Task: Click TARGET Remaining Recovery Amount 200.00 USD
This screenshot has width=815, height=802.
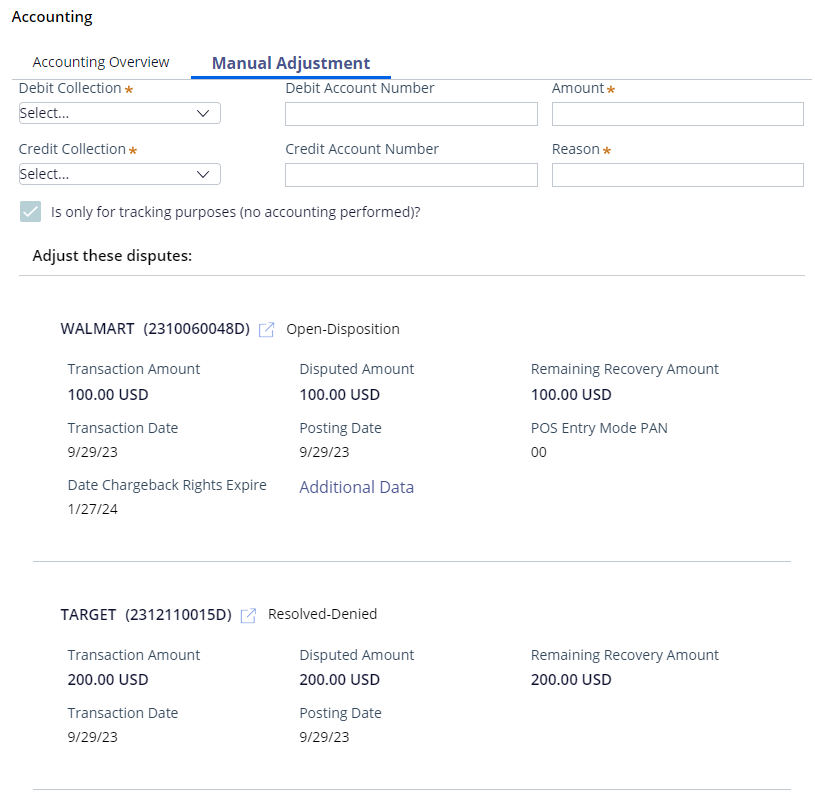Action: click(571, 680)
